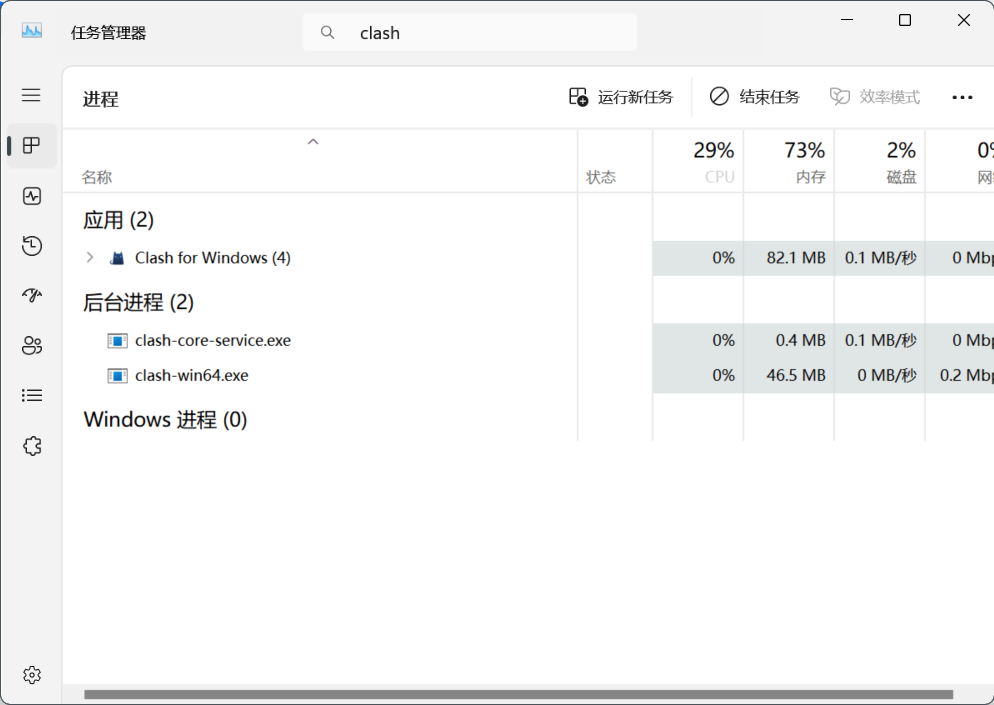Sort by the 磁盘 disk column header
Image resolution: width=994 pixels, height=705 pixels.
pyautogui.click(x=880, y=162)
